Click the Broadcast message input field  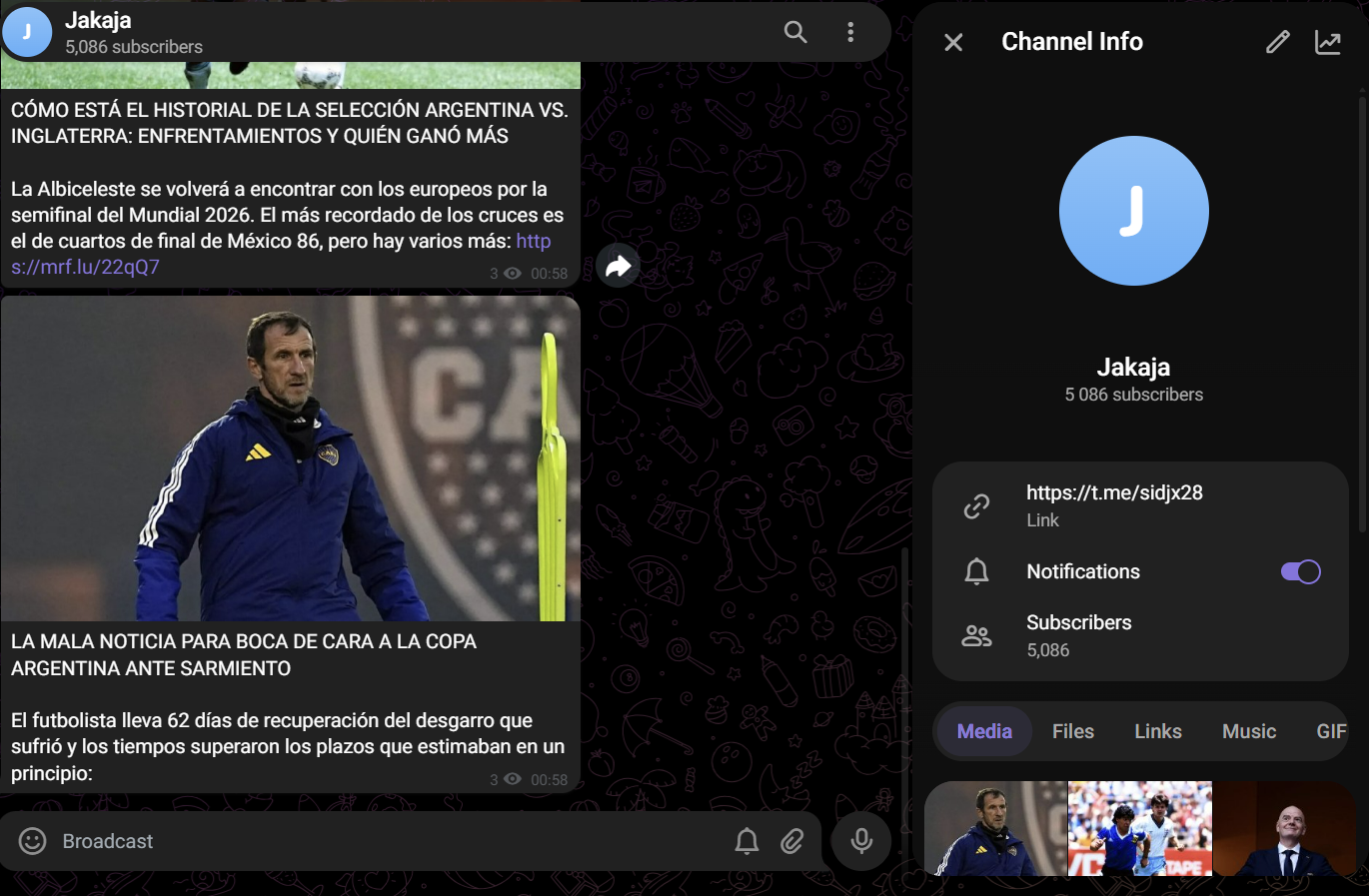(390, 841)
